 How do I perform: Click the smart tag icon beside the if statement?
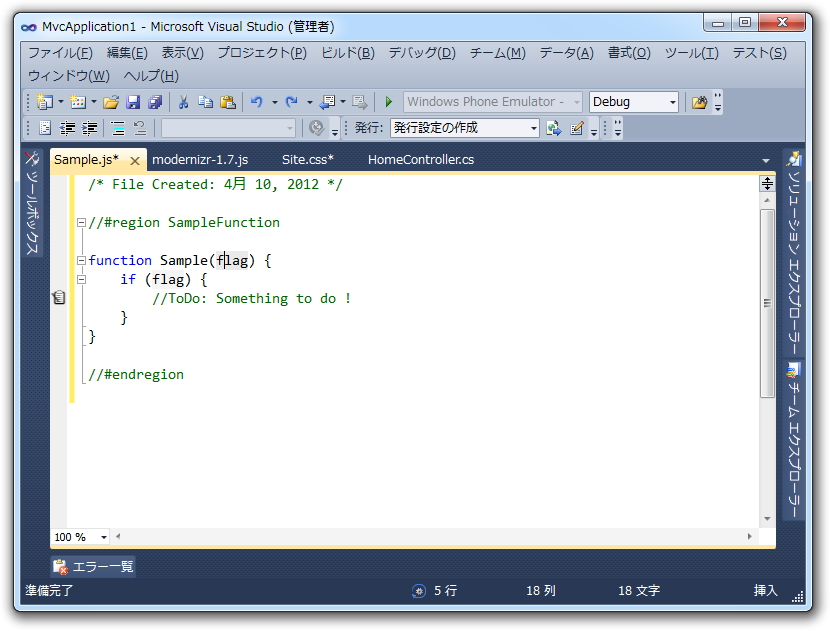point(58,297)
